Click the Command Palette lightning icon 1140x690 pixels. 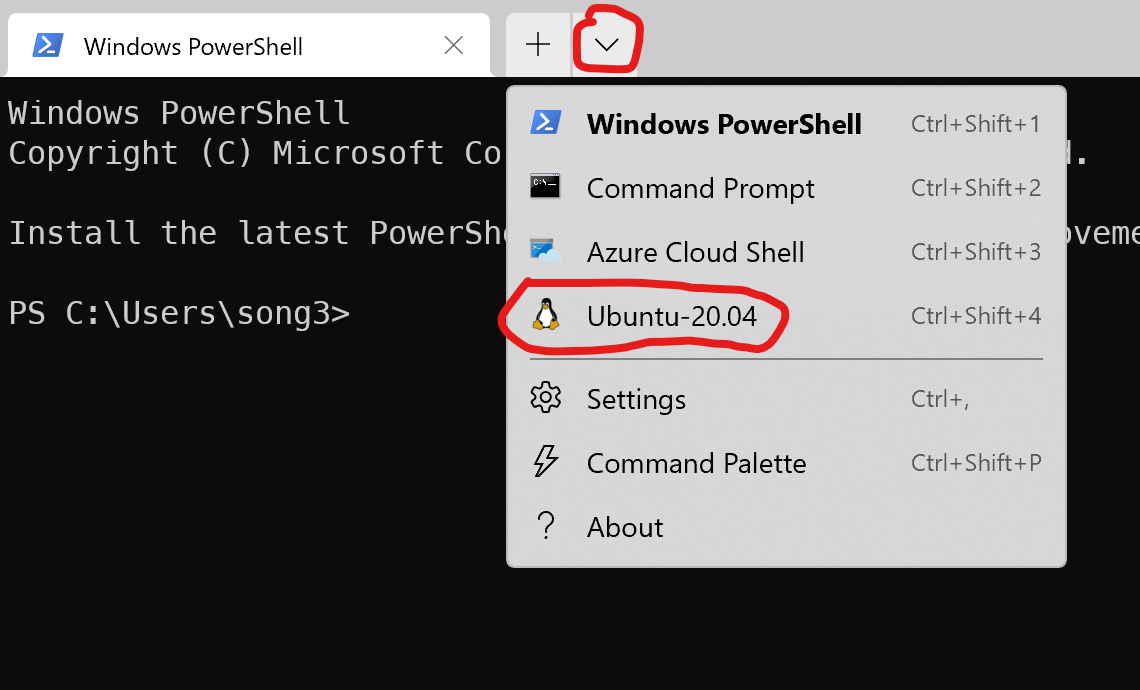click(x=545, y=462)
